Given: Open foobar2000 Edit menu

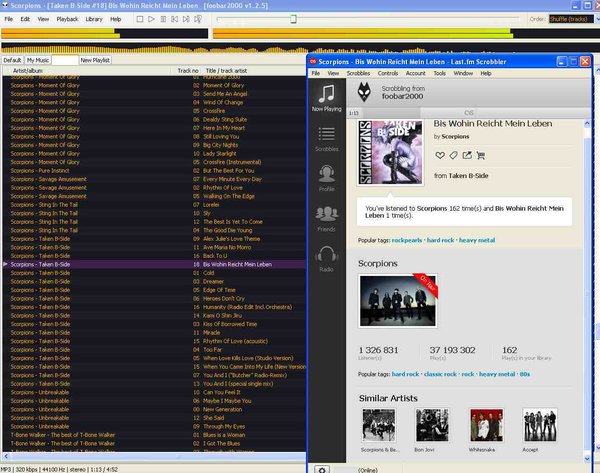Looking at the screenshot, I should click(25, 19).
